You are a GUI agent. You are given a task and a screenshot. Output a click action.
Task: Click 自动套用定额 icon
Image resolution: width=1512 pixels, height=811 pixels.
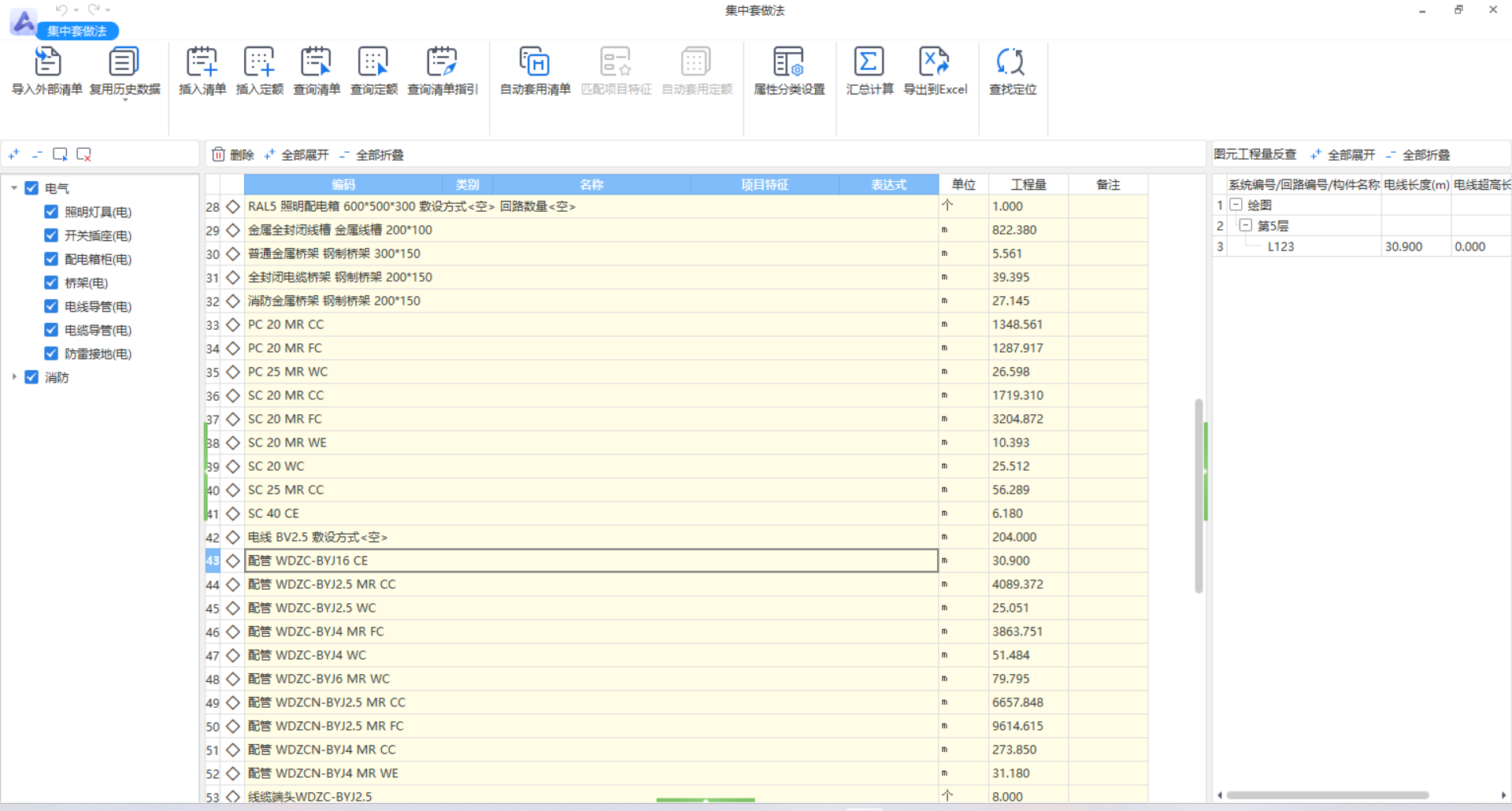pos(696,61)
